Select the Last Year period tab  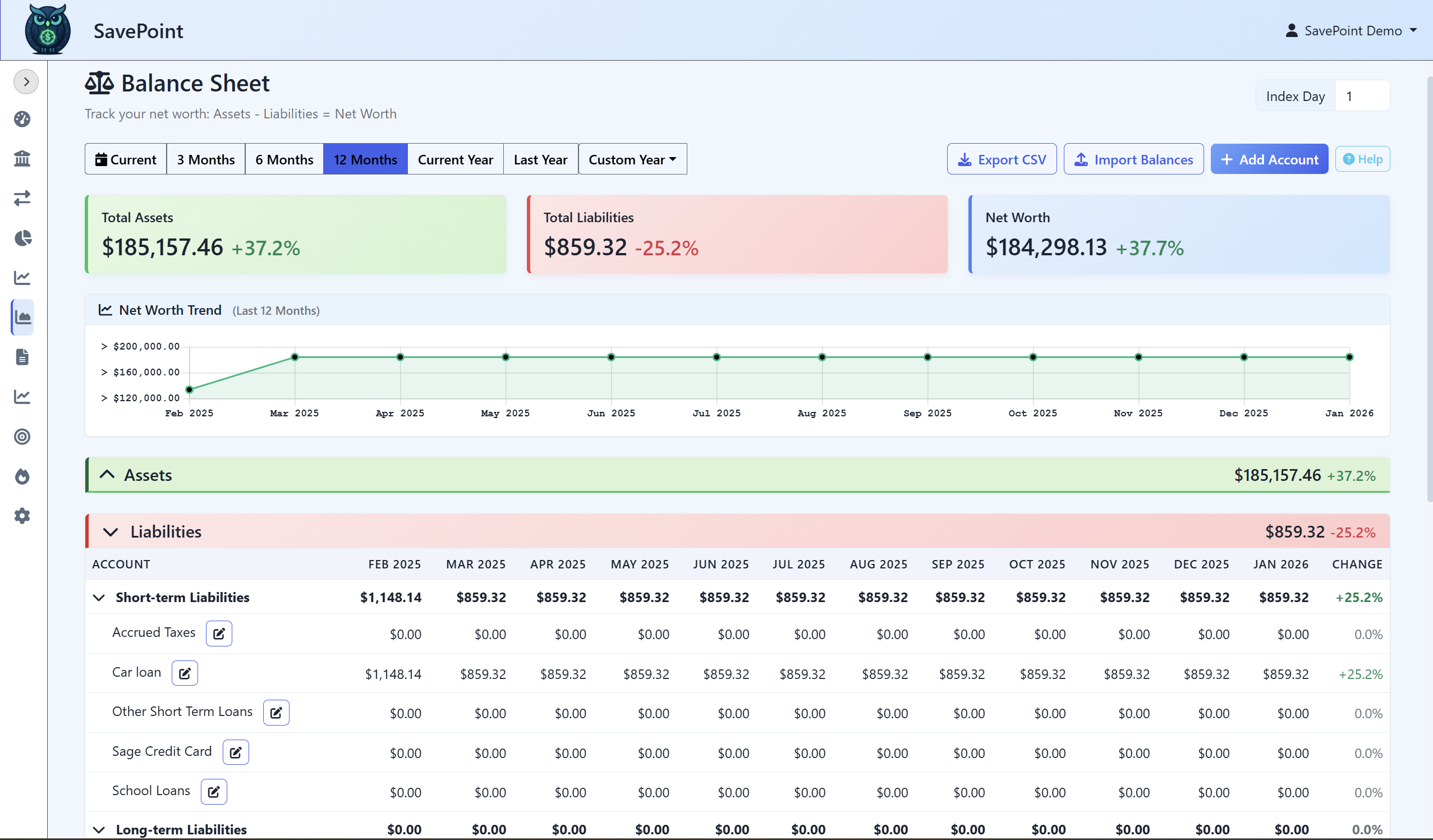pos(540,159)
